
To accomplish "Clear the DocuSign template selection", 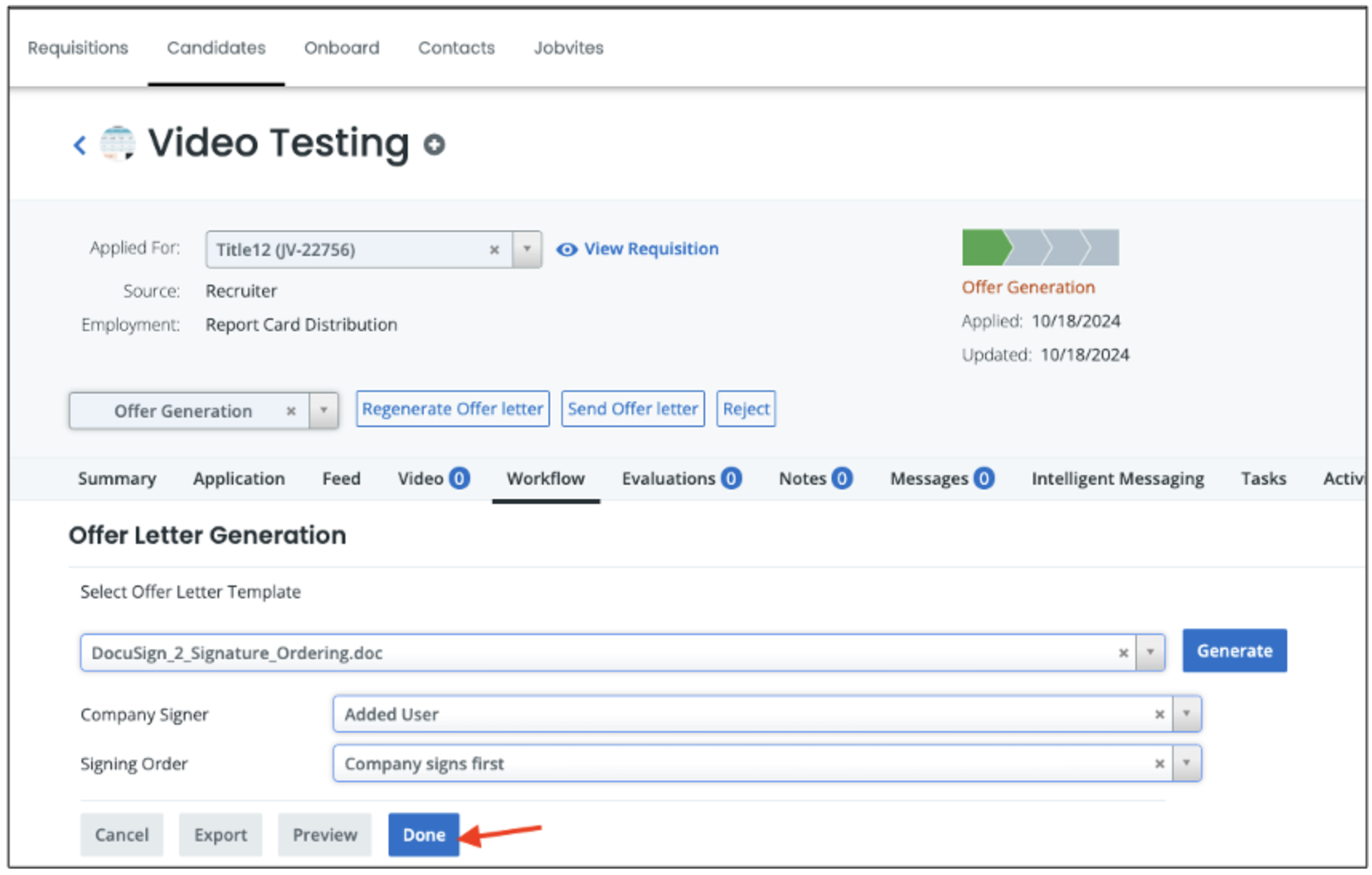I will tap(1123, 653).
